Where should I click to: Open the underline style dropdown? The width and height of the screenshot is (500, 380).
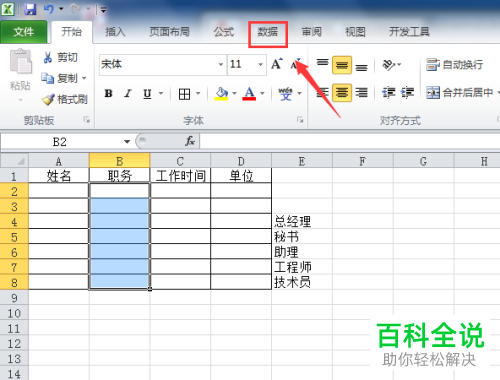pyautogui.click(x=161, y=93)
